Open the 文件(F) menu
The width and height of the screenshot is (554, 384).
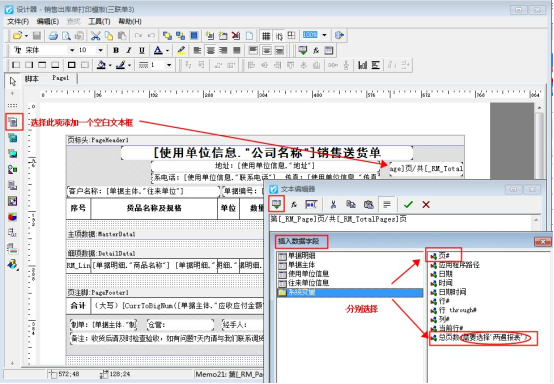(18, 22)
